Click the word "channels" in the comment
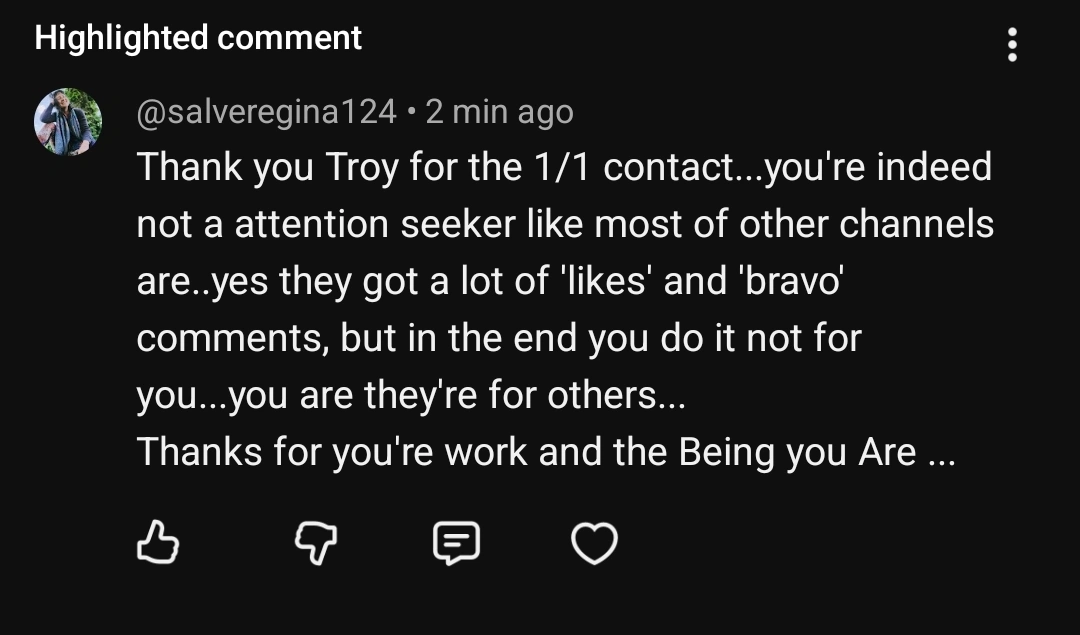Screen dimensions: 1080x635 [916, 224]
